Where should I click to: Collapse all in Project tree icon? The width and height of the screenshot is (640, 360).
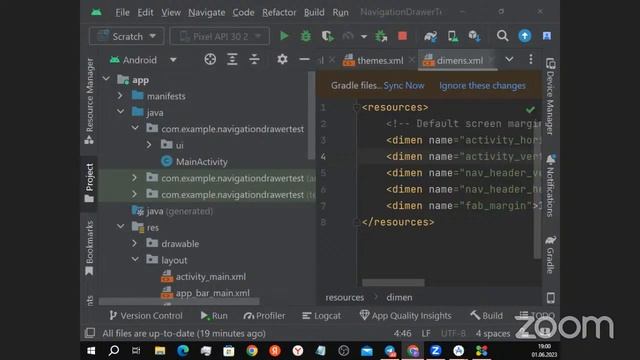click(x=254, y=60)
